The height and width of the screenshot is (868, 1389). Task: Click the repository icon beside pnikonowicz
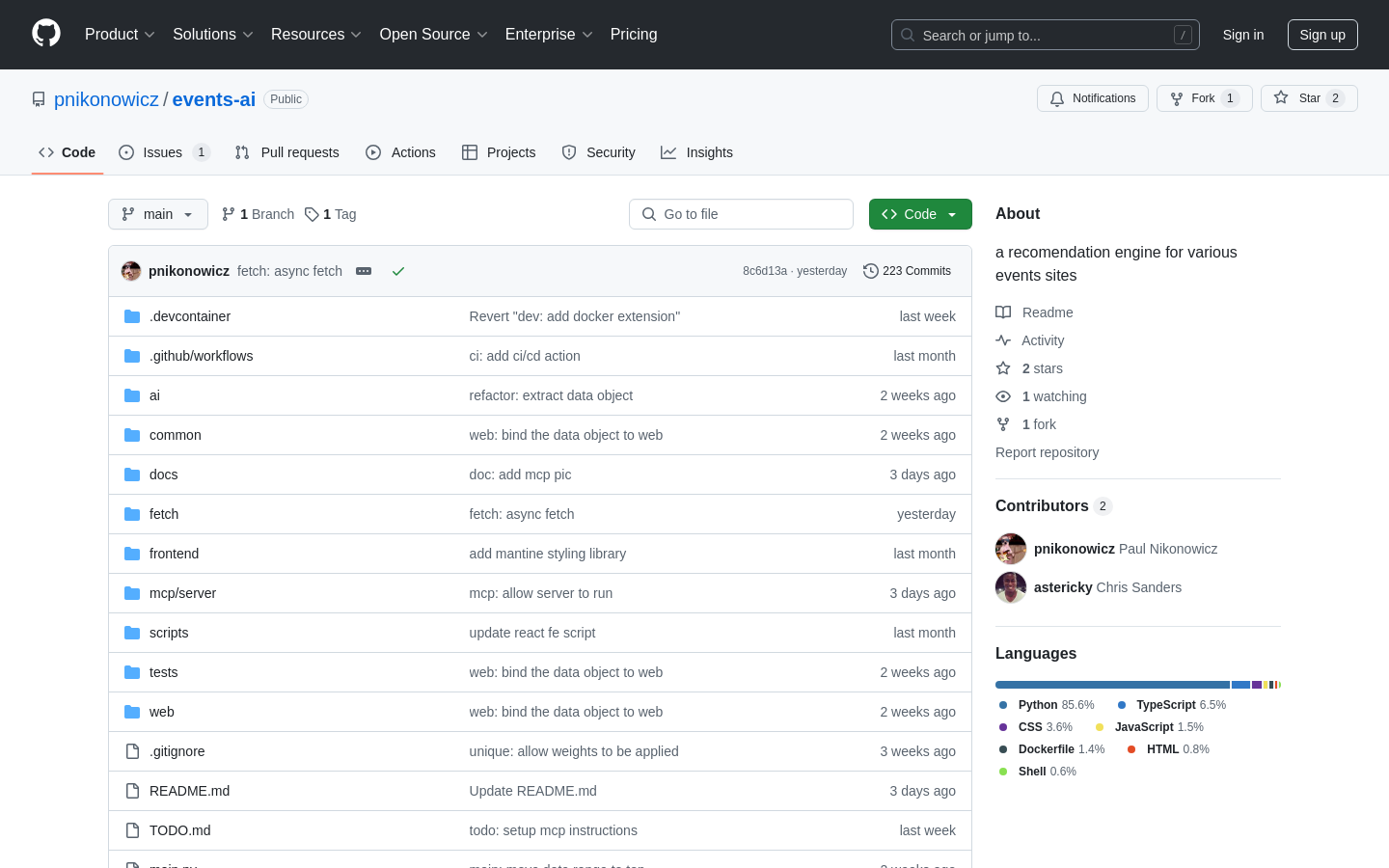(x=39, y=99)
